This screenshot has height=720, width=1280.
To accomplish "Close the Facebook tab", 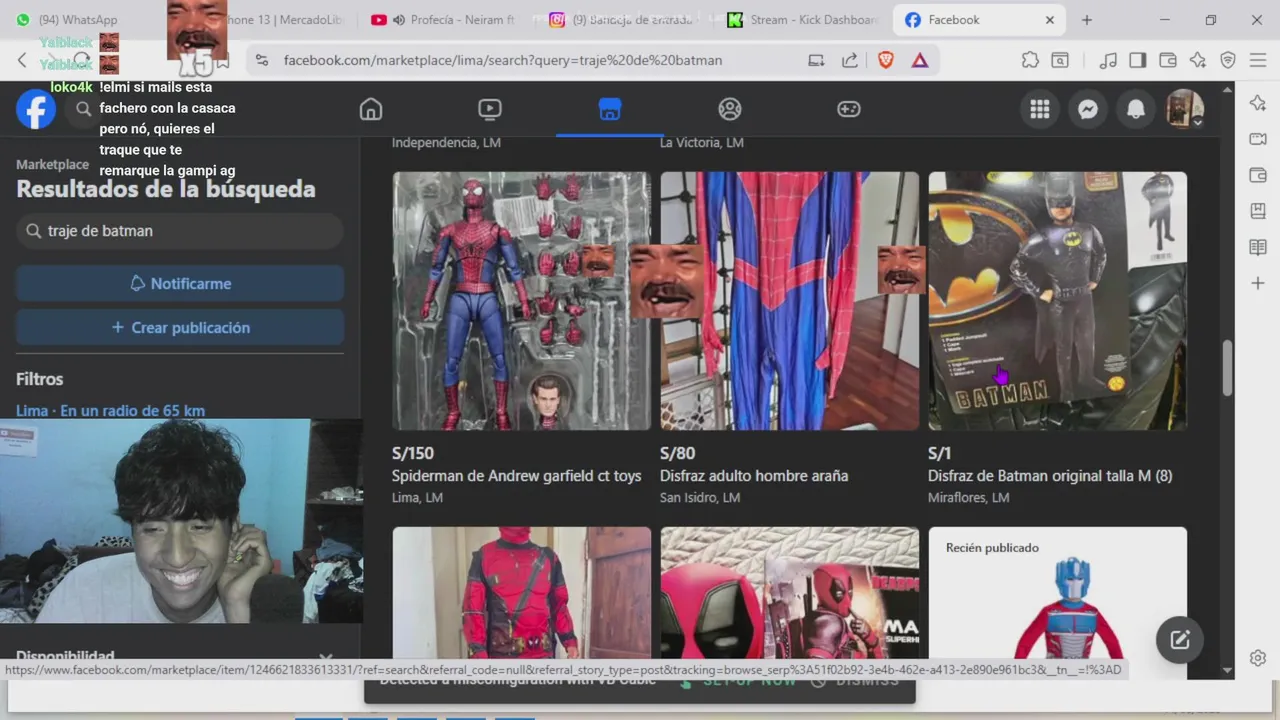I will [x=1050, y=20].
